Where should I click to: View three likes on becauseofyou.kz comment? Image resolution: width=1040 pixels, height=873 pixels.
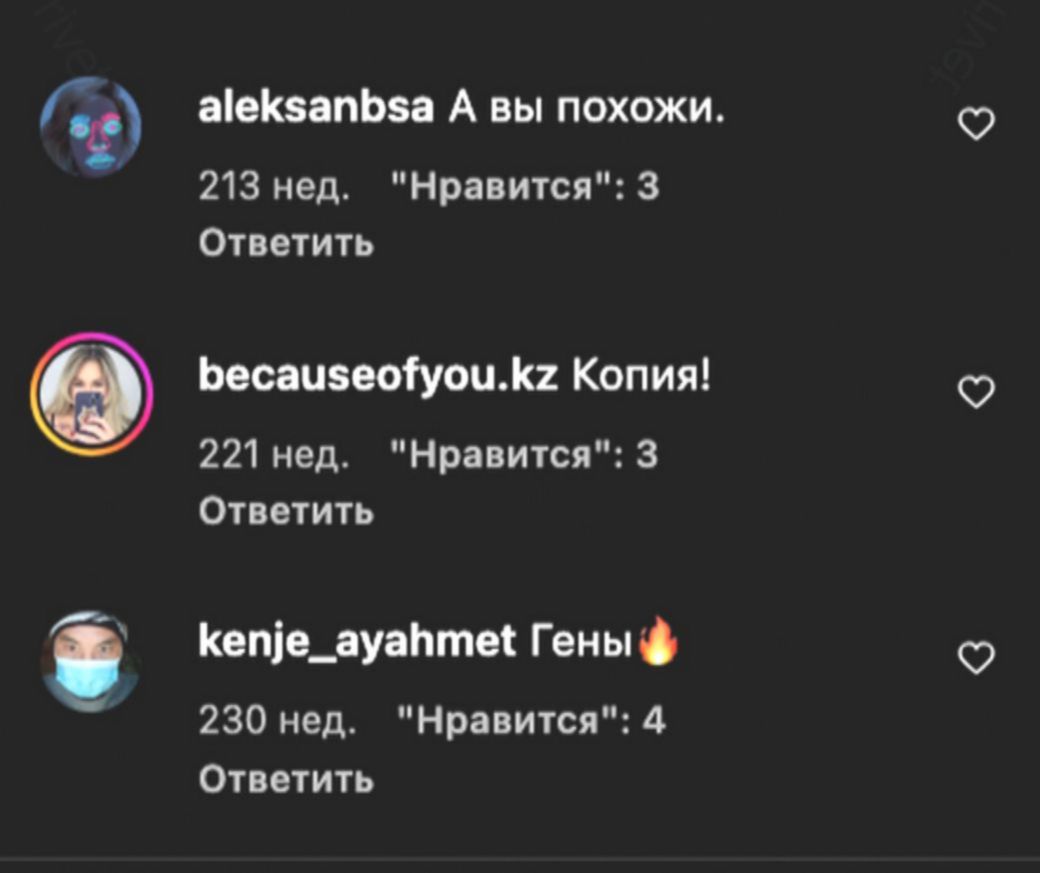pos(525,455)
